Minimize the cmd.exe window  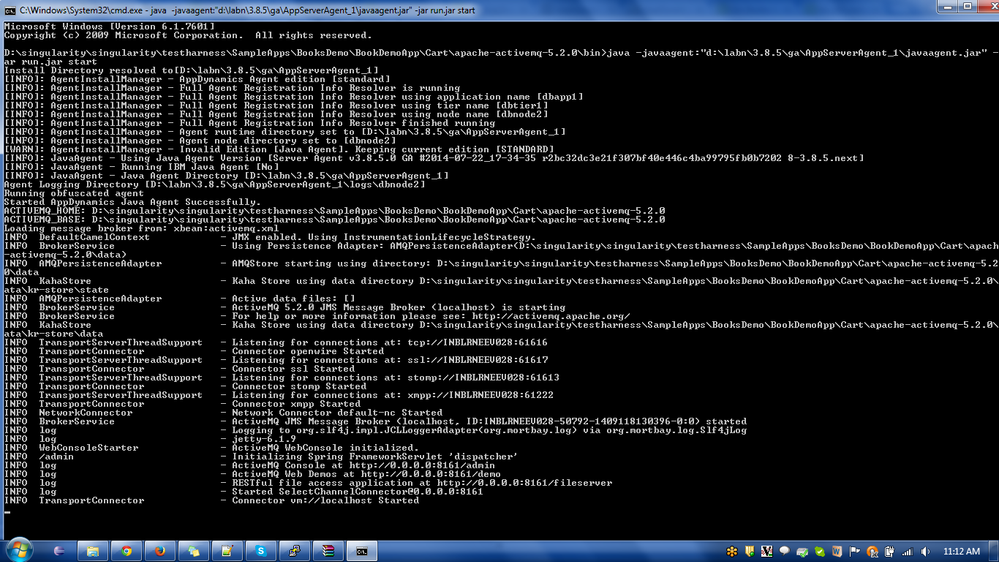(947, 6)
